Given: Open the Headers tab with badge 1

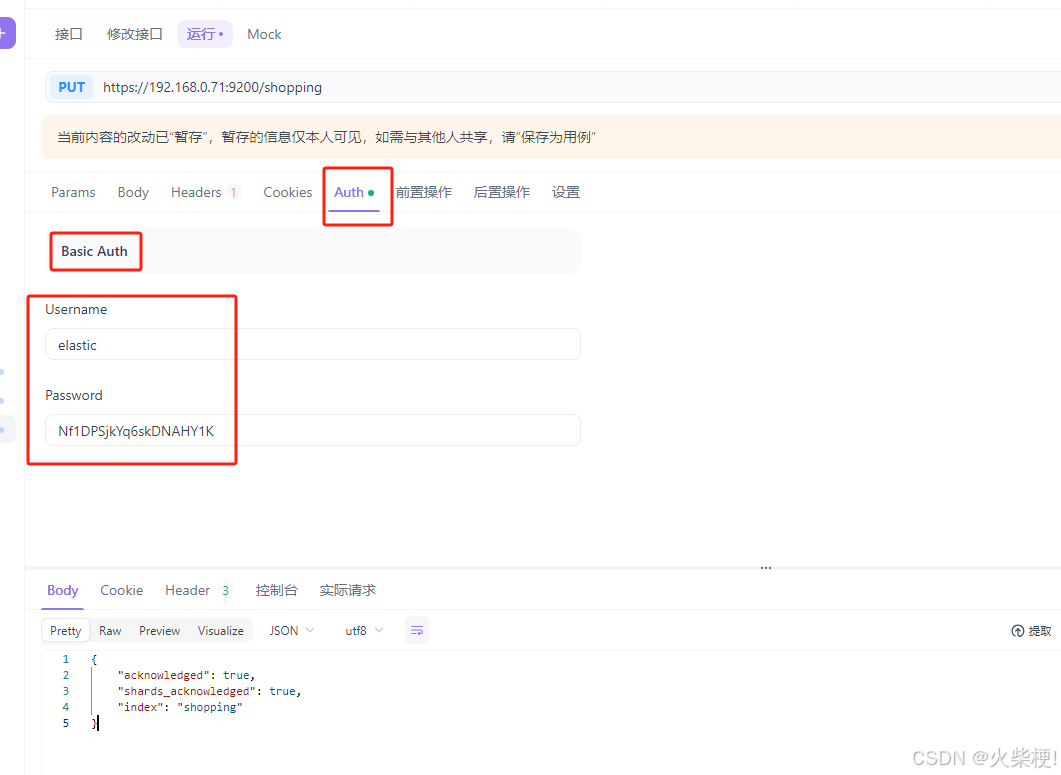Looking at the screenshot, I should pos(205,192).
